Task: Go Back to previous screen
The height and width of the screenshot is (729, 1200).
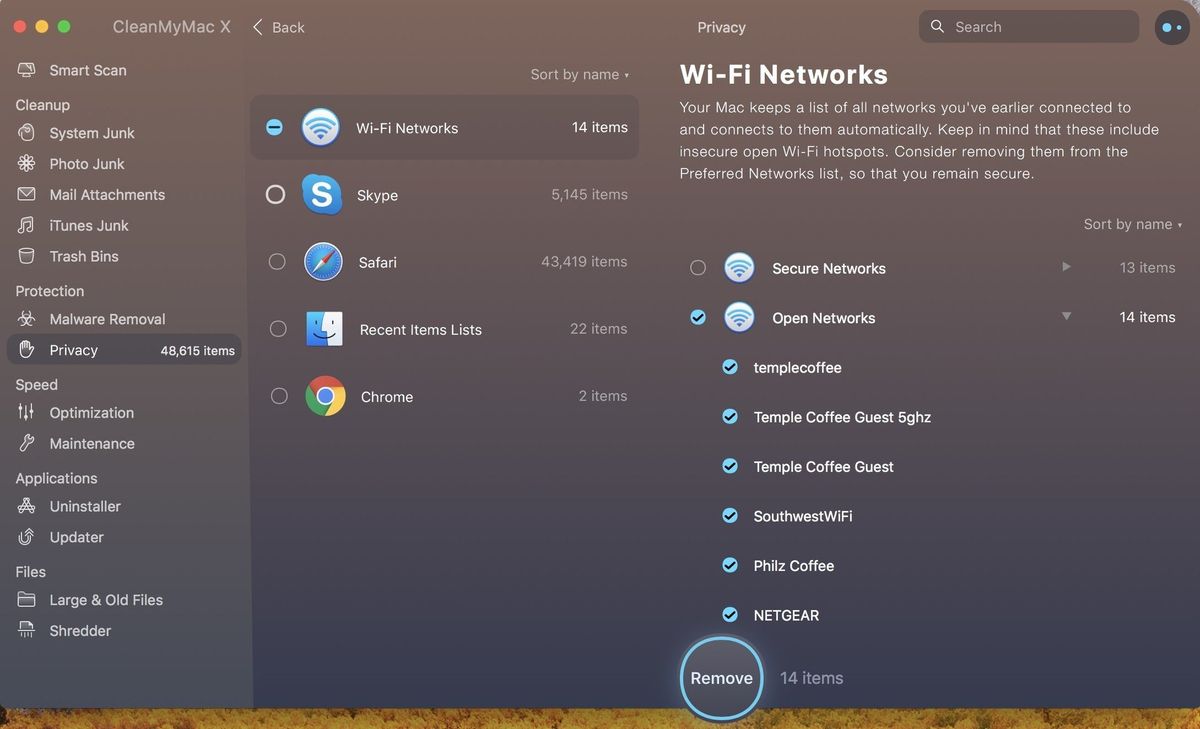Action: click(x=278, y=27)
